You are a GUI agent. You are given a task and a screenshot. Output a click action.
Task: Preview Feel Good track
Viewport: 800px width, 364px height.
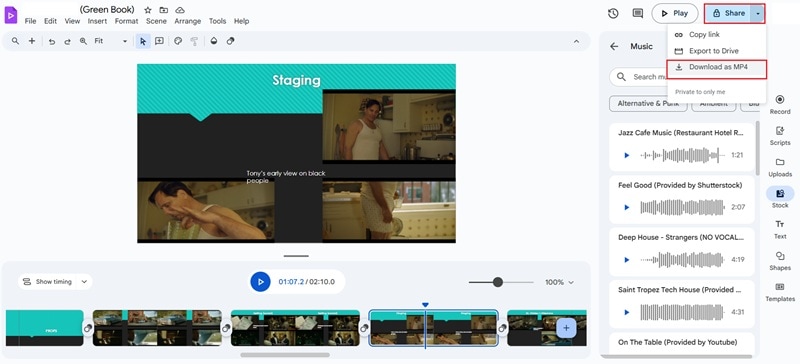(x=627, y=207)
